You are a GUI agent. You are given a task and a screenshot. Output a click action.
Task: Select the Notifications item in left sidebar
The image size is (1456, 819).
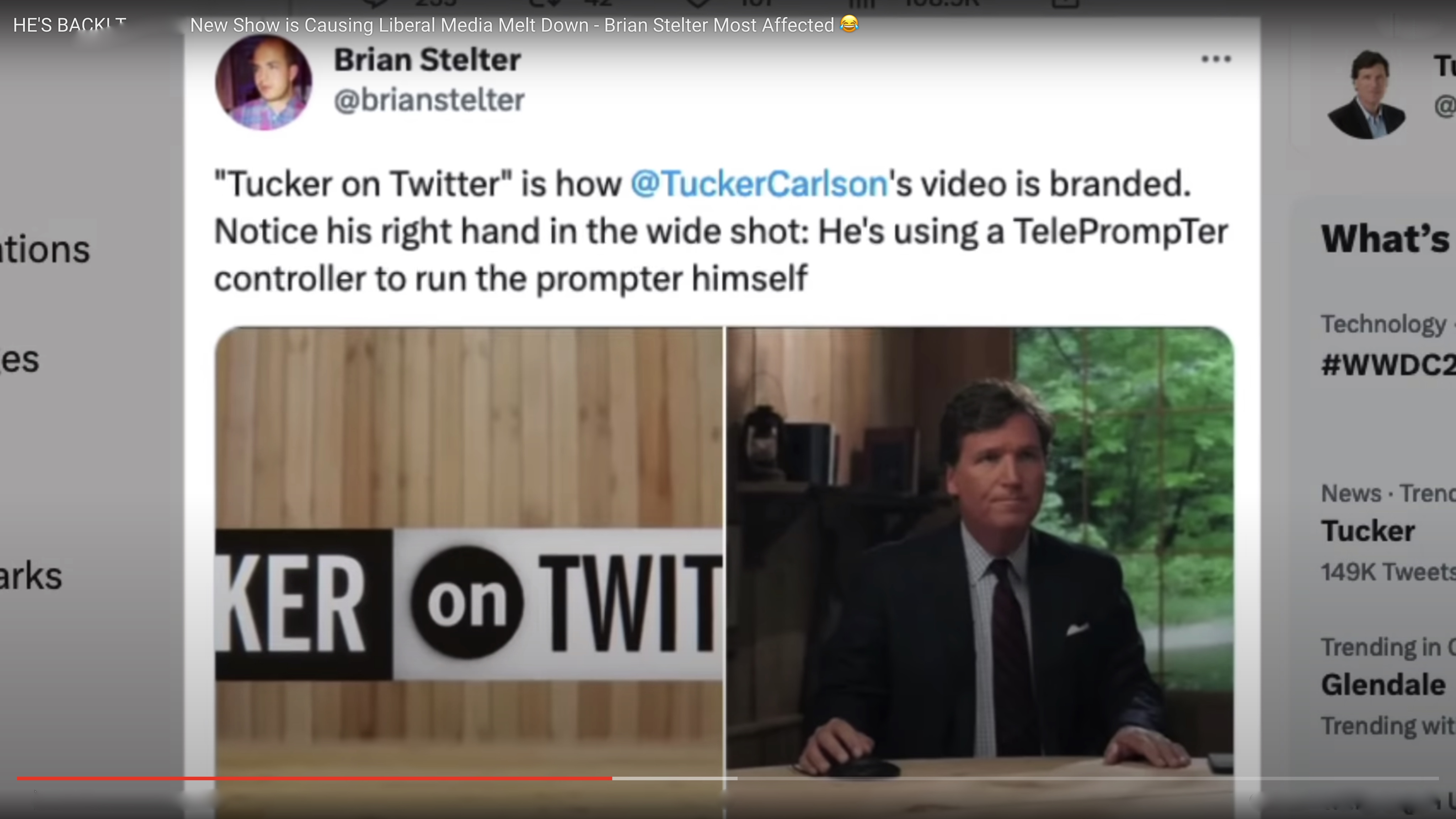[x=45, y=250]
